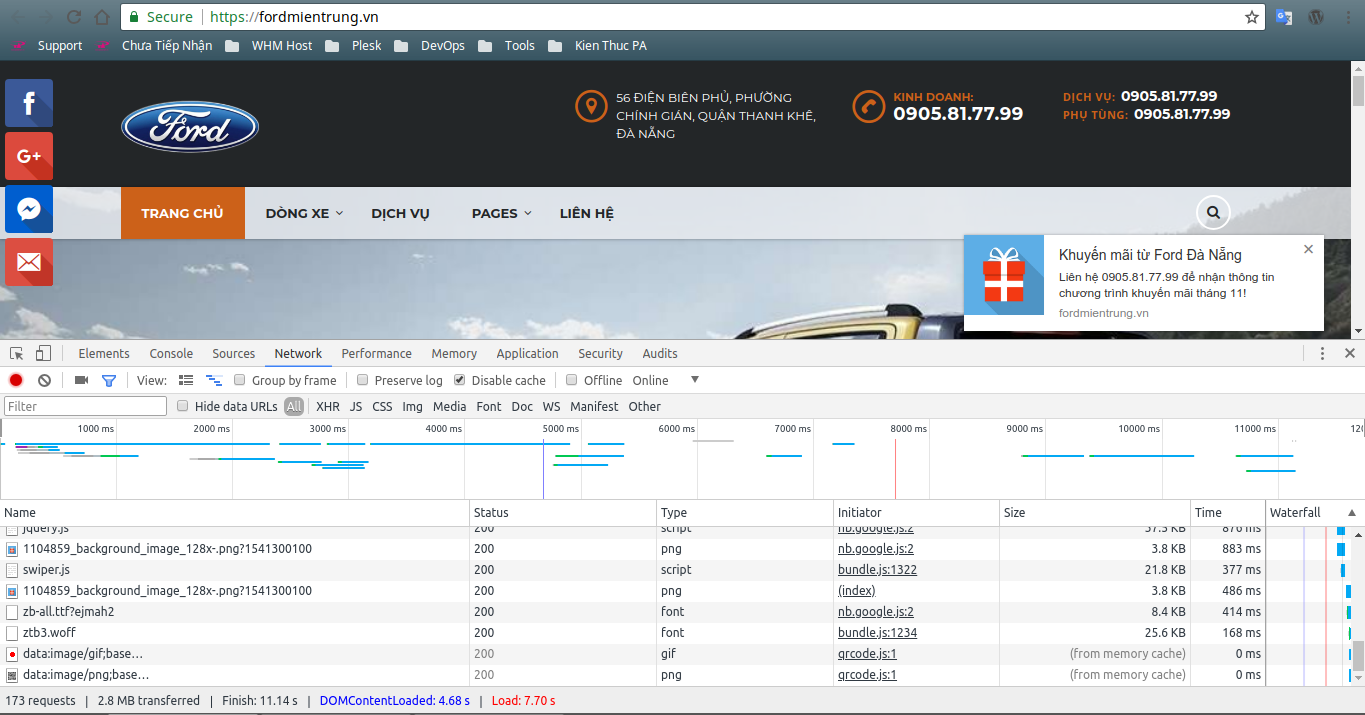Close the DevTools panel
1365x715 pixels.
coord(1349,353)
